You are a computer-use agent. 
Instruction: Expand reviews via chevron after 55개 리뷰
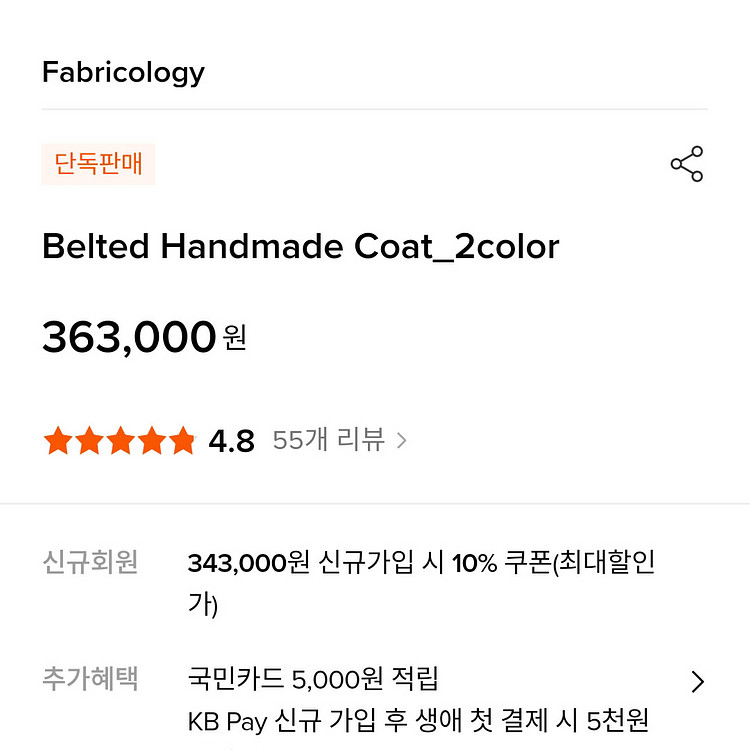(x=402, y=440)
